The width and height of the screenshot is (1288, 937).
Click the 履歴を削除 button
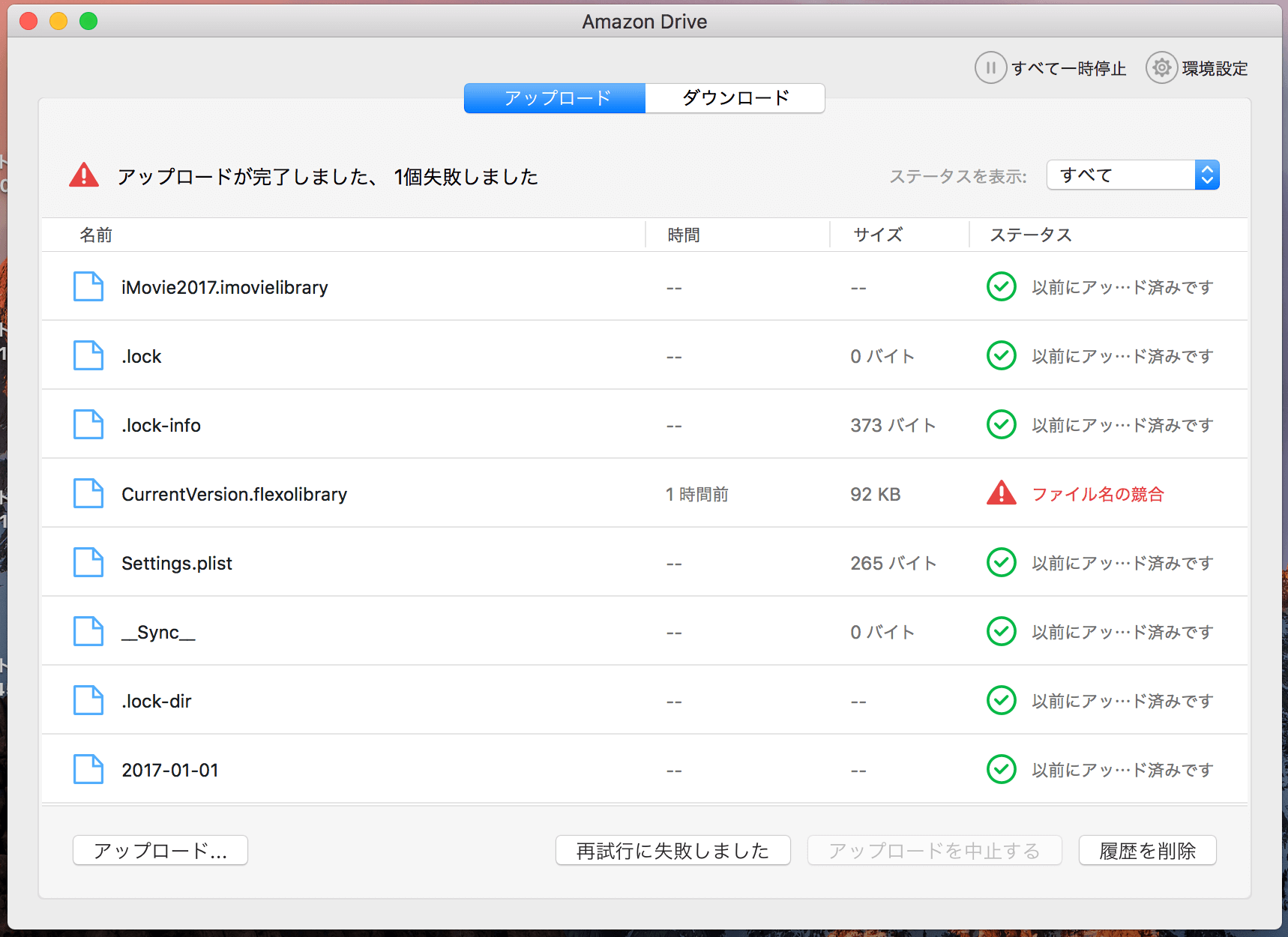pos(1147,850)
